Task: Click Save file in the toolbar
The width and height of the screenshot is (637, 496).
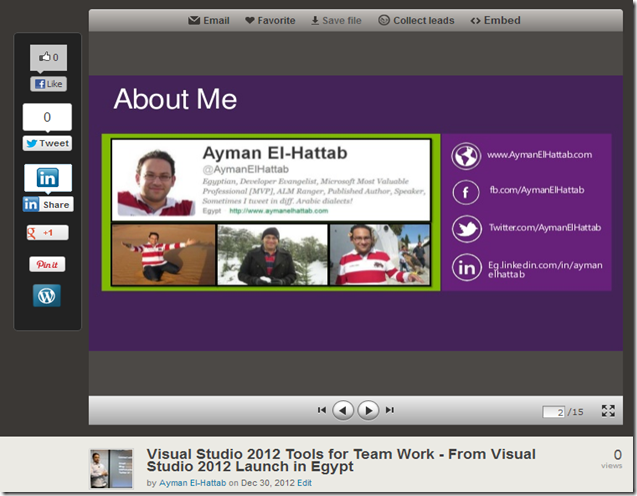Action: [336, 20]
